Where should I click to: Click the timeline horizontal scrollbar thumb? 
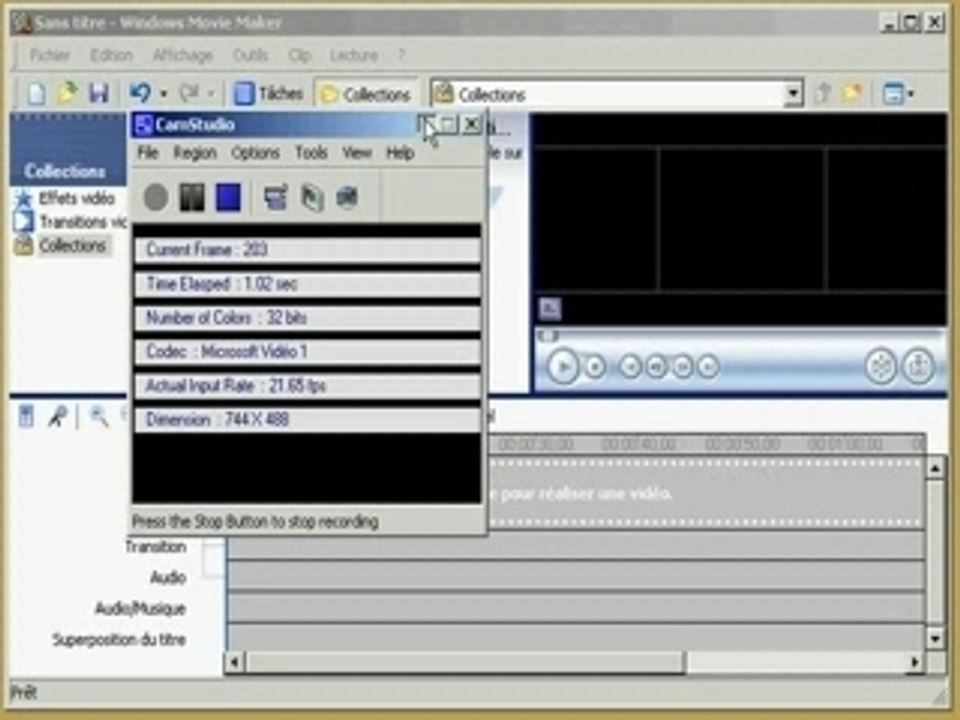point(465,662)
